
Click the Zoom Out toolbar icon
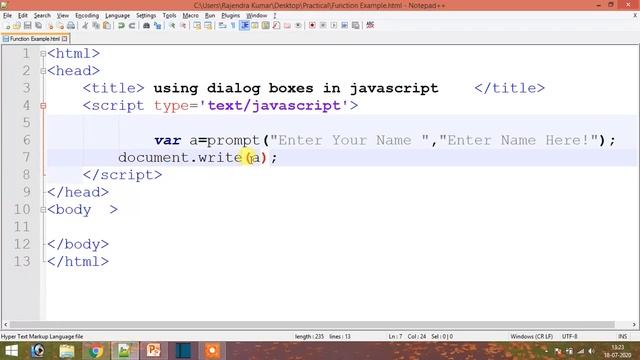[183, 25]
